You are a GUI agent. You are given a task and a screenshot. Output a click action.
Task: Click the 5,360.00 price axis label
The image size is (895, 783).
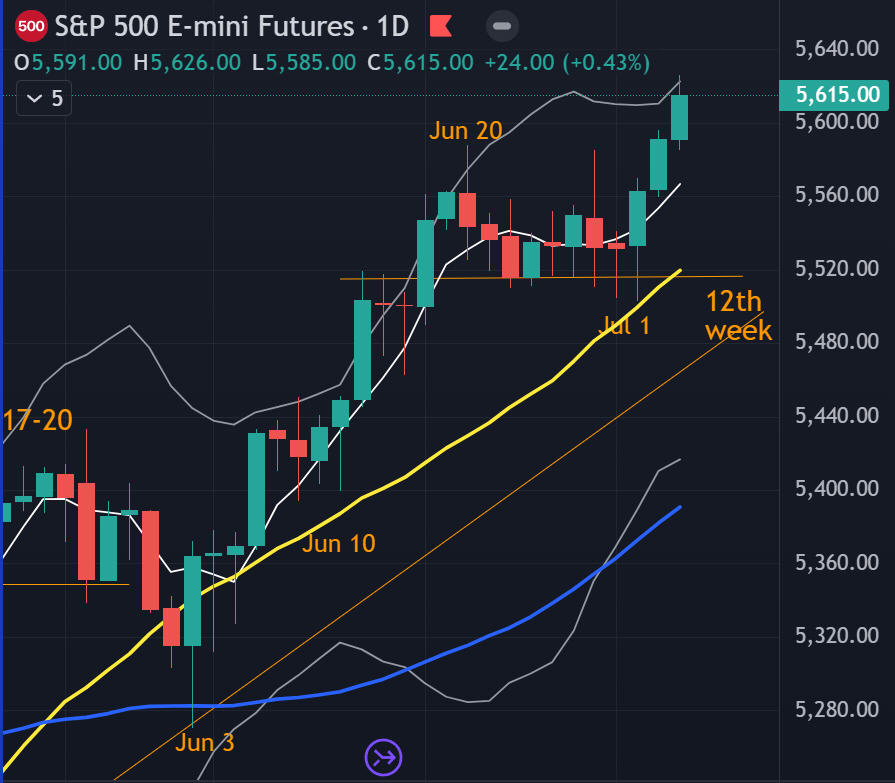837,563
